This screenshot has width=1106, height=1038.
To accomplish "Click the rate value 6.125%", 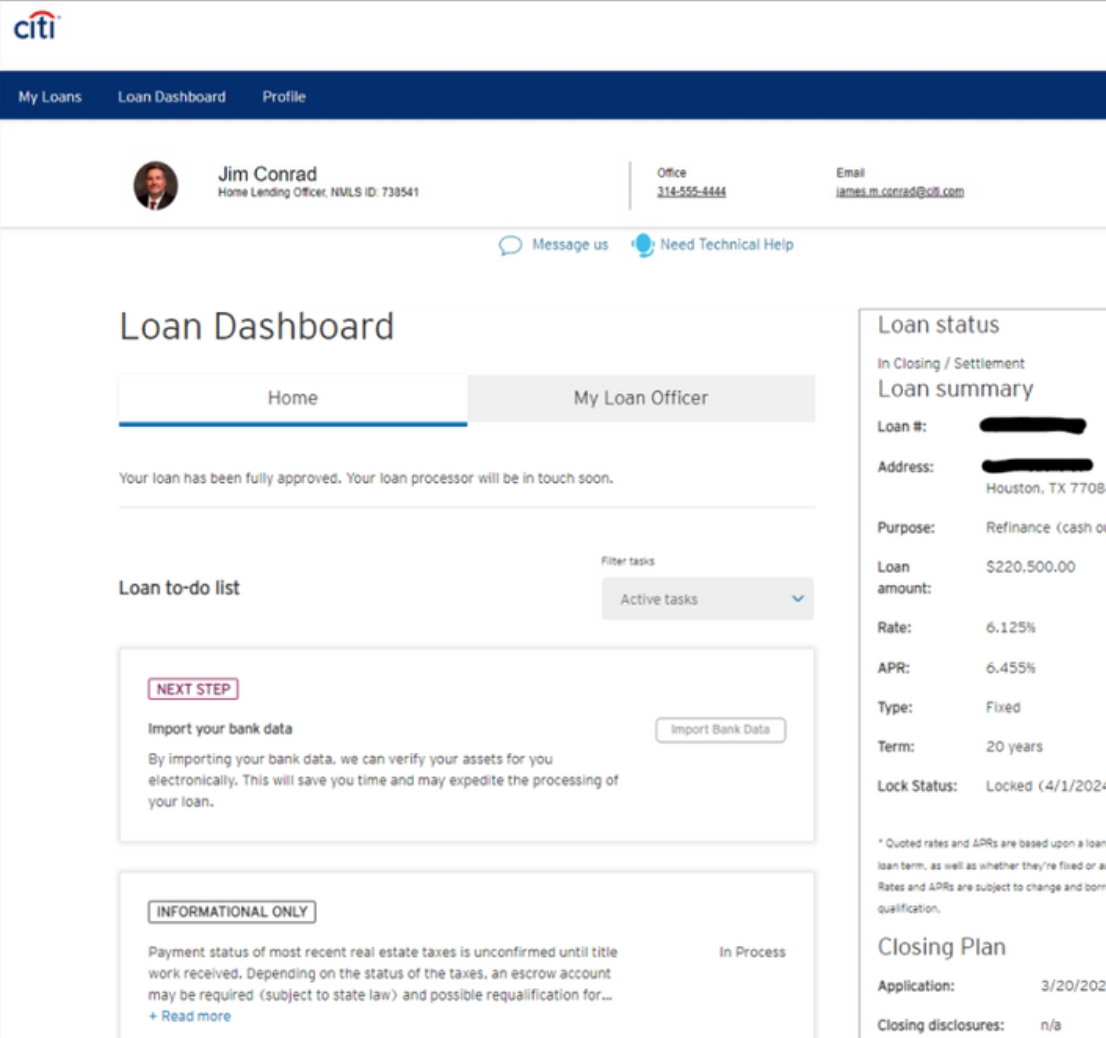I will tap(1011, 628).
